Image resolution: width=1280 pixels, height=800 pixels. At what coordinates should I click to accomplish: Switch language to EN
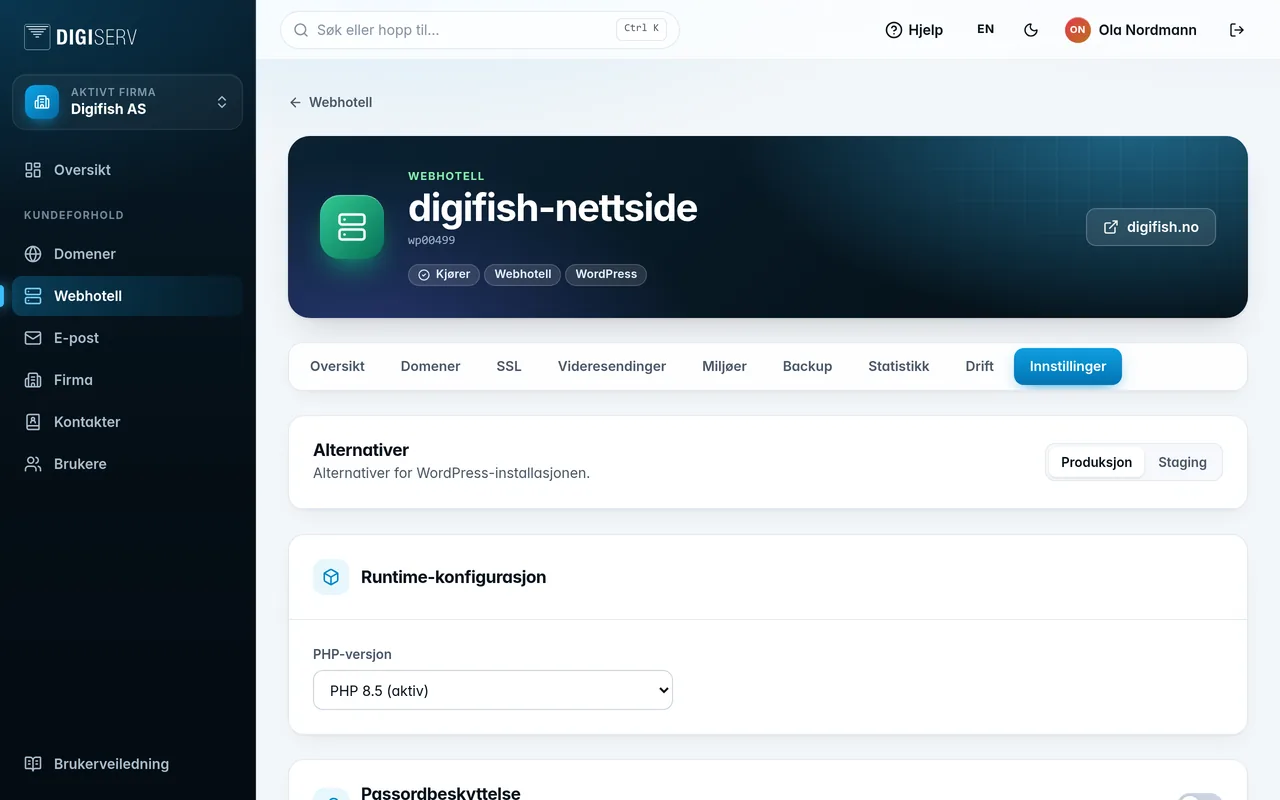pos(986,30)
